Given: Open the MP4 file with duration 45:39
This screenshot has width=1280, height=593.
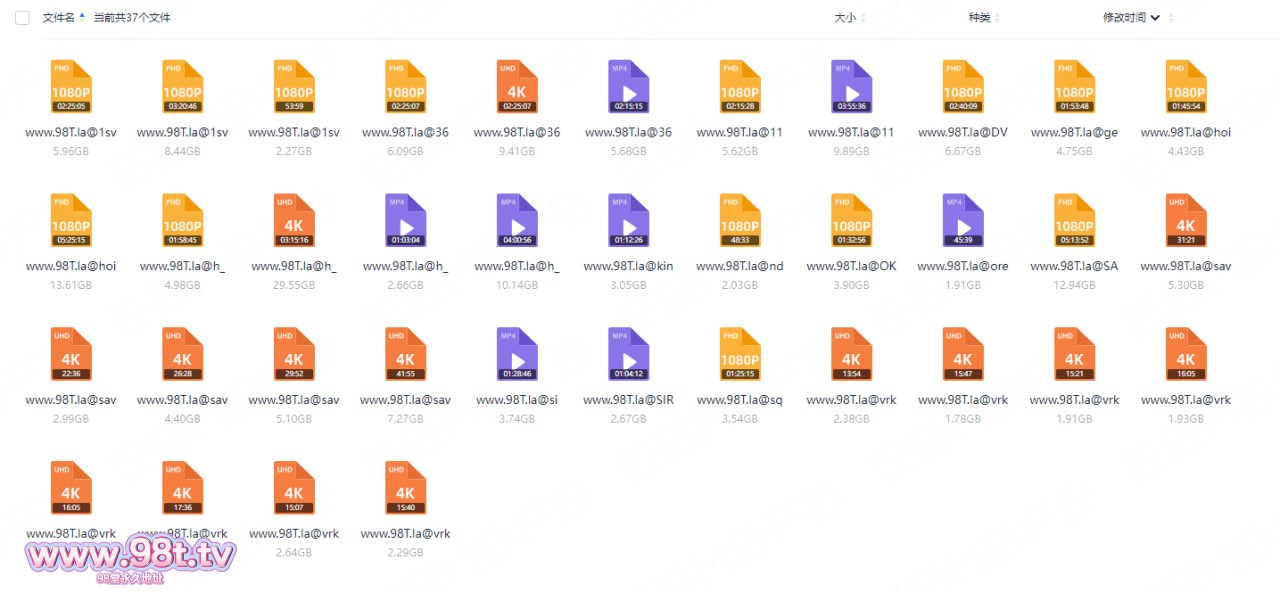Looking at the screenshot, I should [962, 221].
